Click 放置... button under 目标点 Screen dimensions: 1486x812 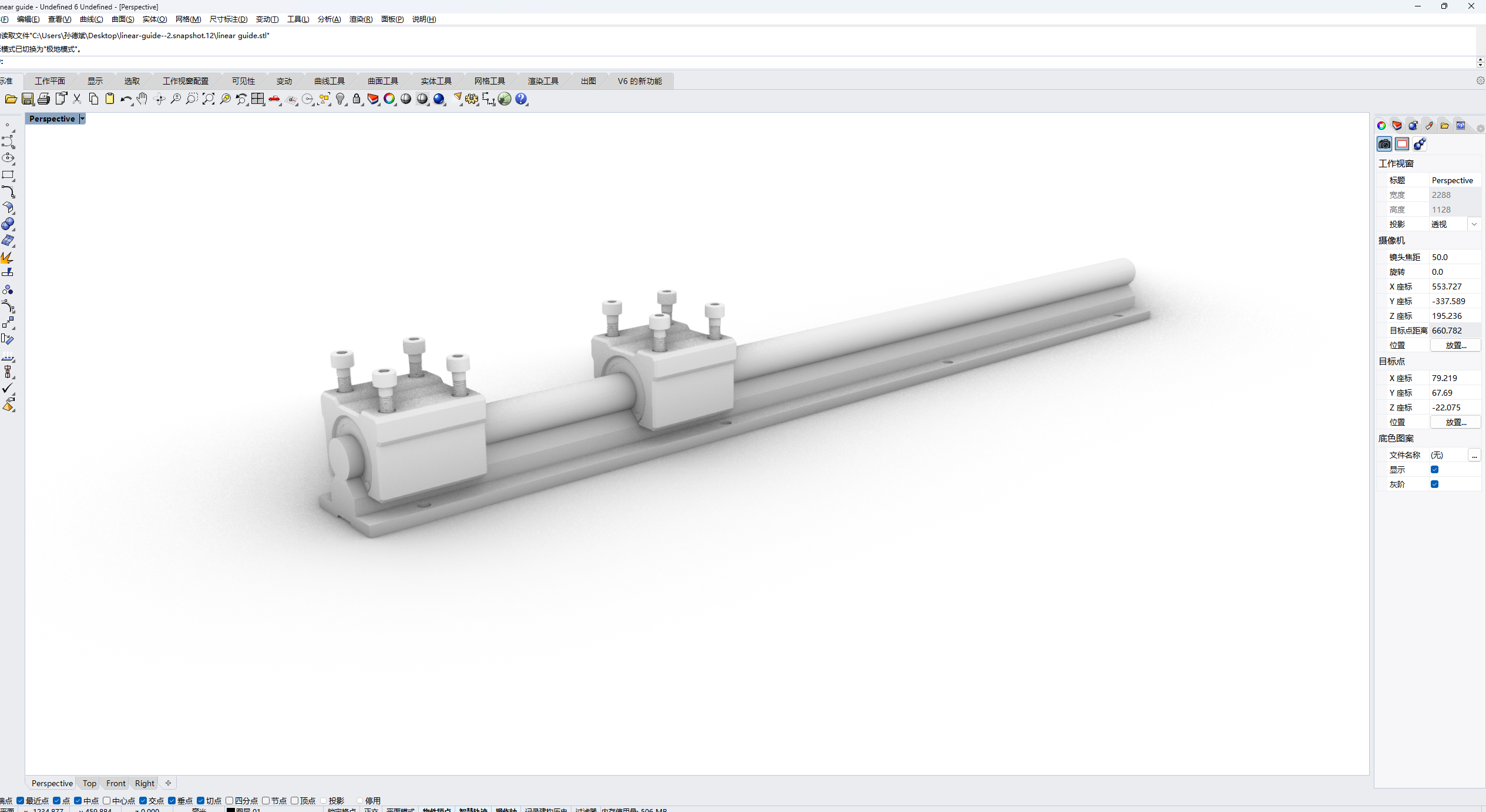(1455, 422)
